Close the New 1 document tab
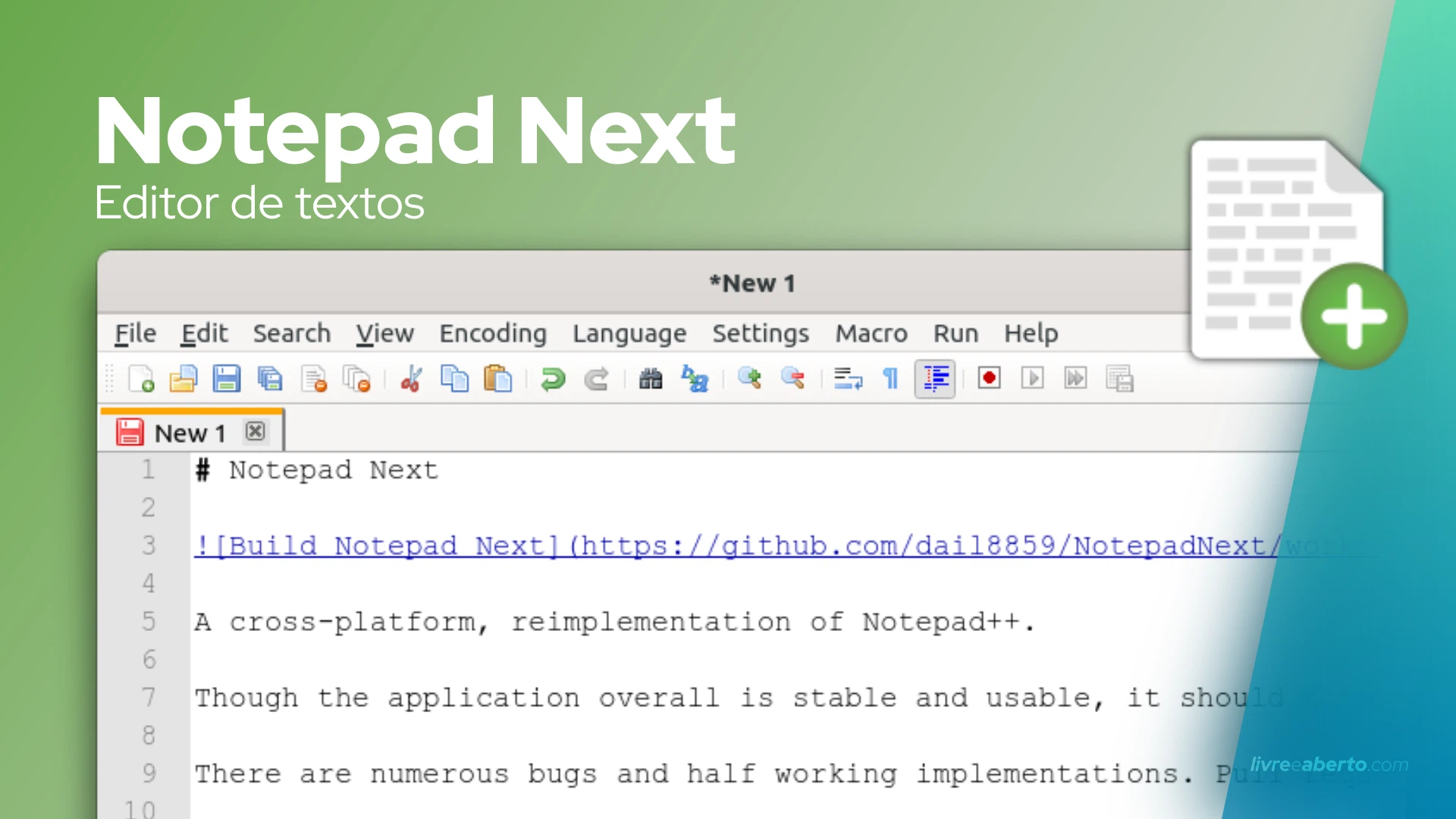Screen dimensions: 1456x819 pyautogui.click(x=255, y=431)
